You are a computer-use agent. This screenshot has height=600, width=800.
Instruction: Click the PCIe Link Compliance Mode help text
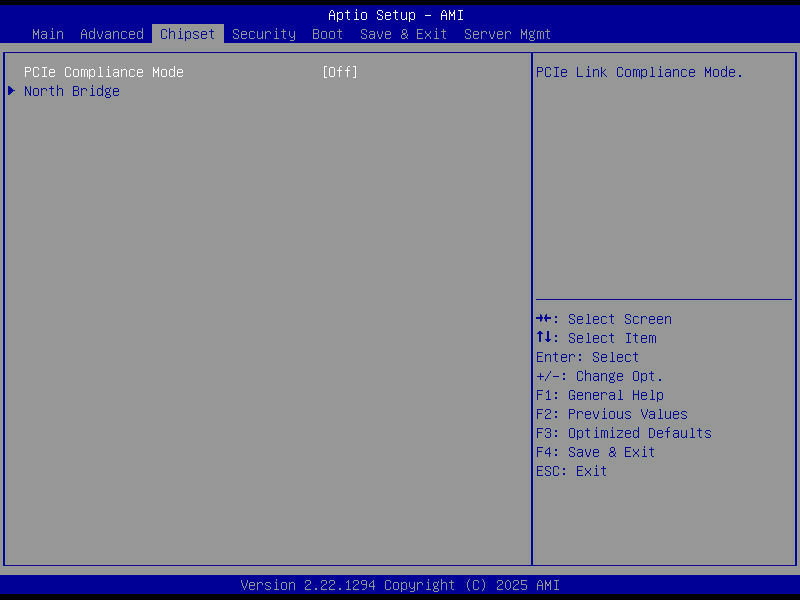638,71
